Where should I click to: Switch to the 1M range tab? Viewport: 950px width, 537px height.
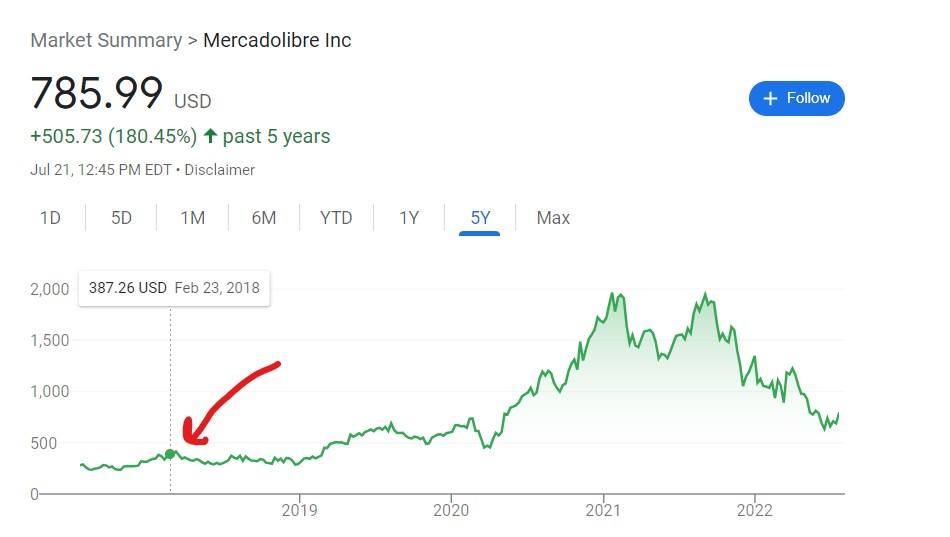point(193,218)
